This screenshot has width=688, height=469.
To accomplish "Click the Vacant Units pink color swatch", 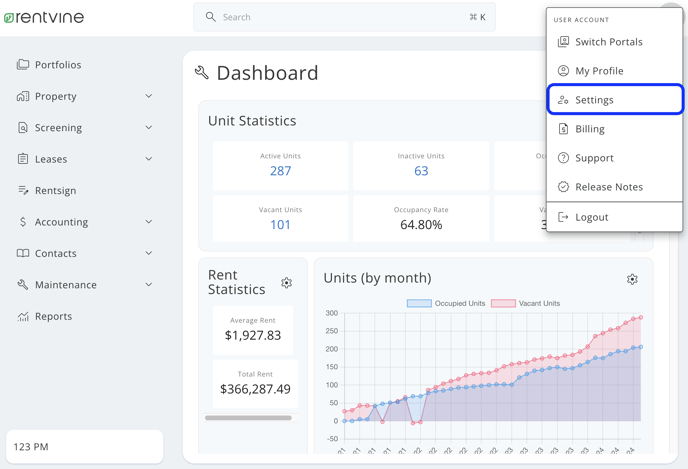I will coord(503,303).
